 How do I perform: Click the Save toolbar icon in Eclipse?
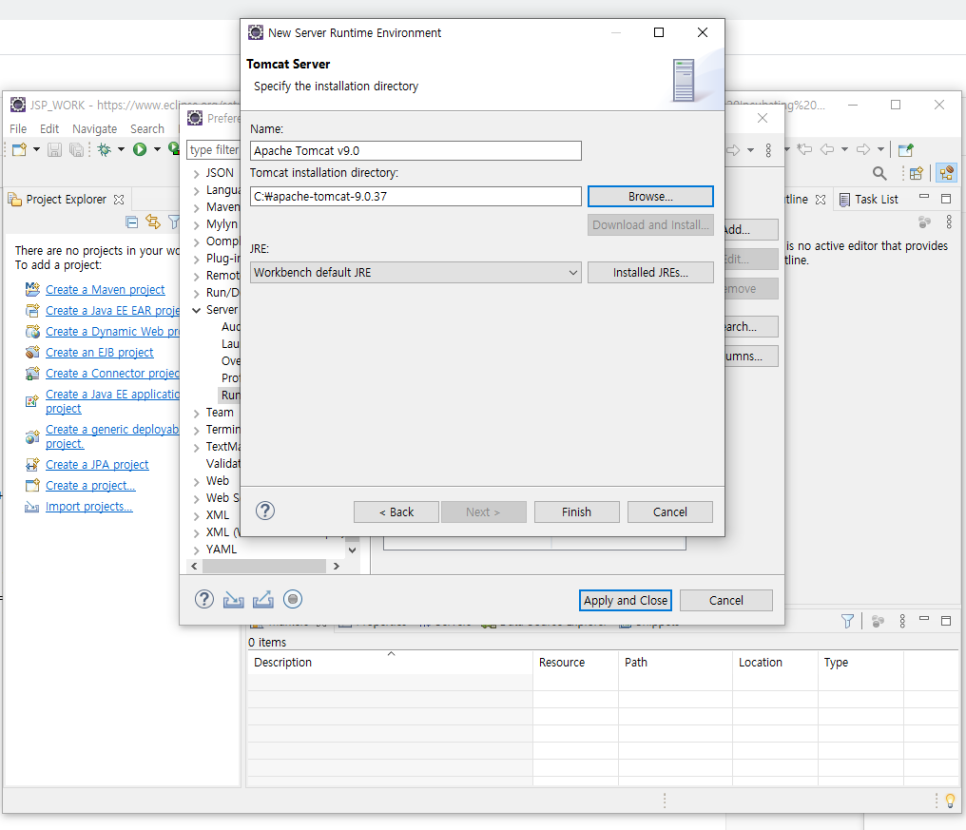click(55, 150)
